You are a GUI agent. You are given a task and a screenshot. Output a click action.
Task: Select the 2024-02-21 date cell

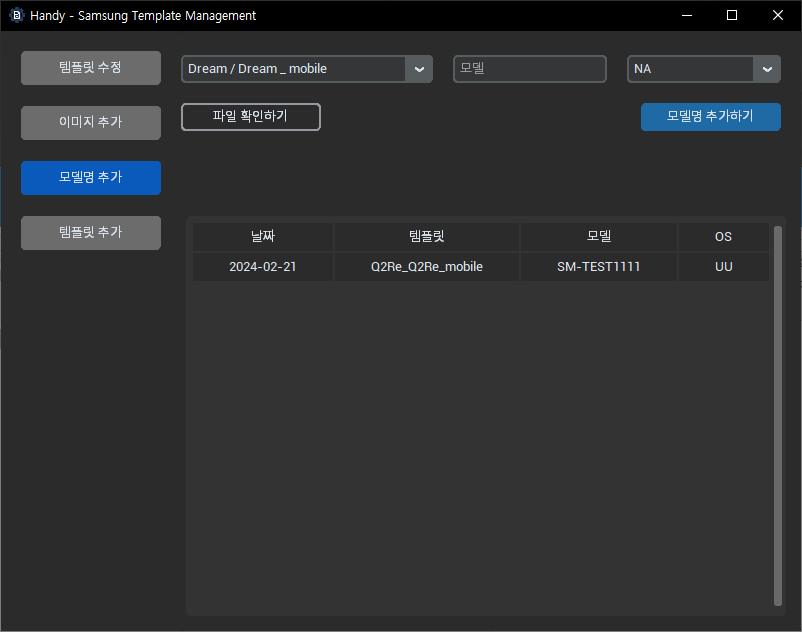pos(263,266)
